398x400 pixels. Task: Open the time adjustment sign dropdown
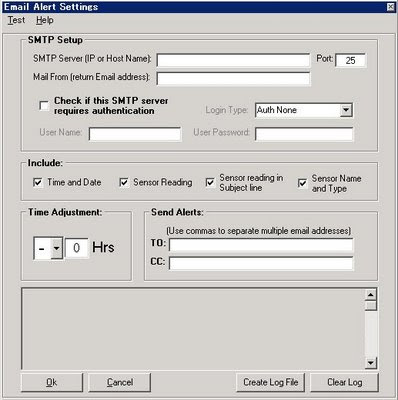[x=57, y=248]
